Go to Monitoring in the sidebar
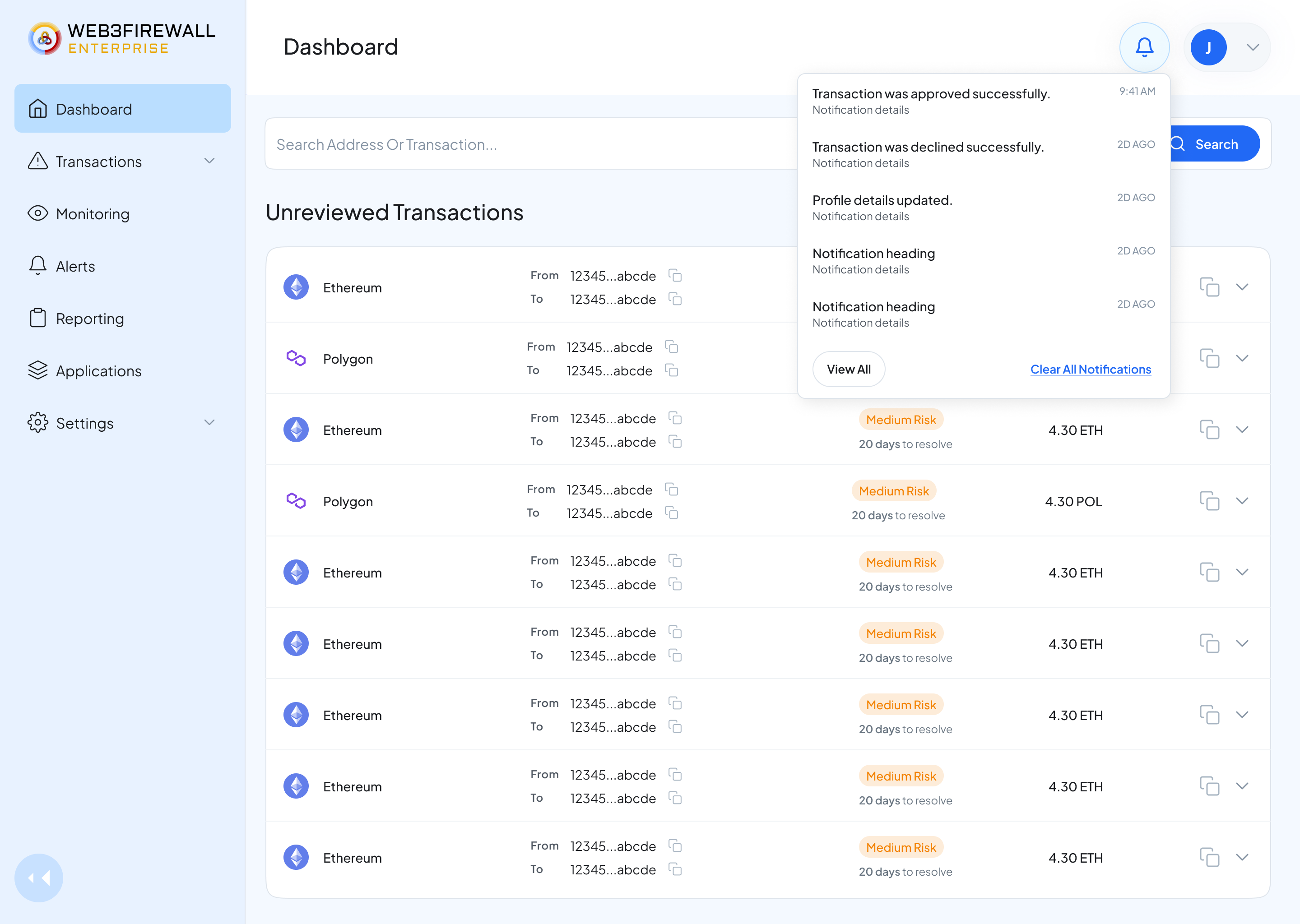This screenshot has height=924, width=1300. (122, 214)
